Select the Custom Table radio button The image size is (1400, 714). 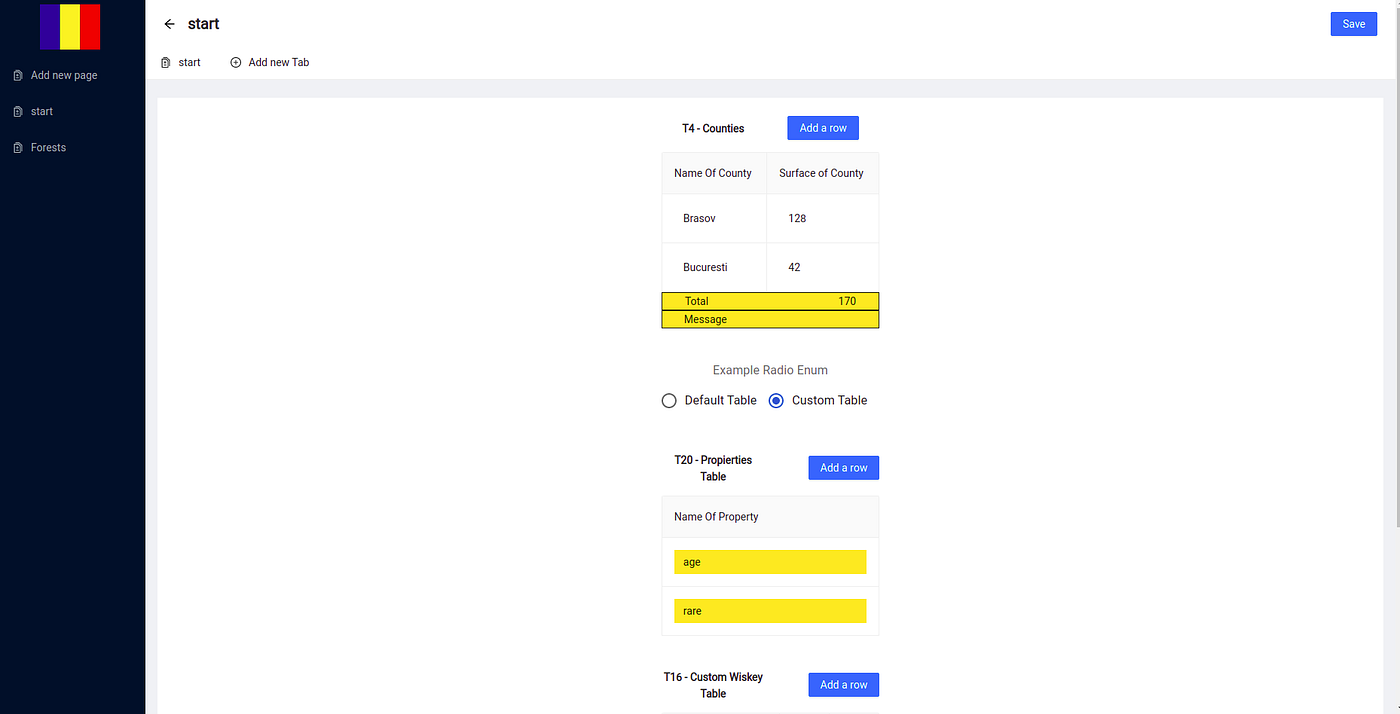coord(776,400)
